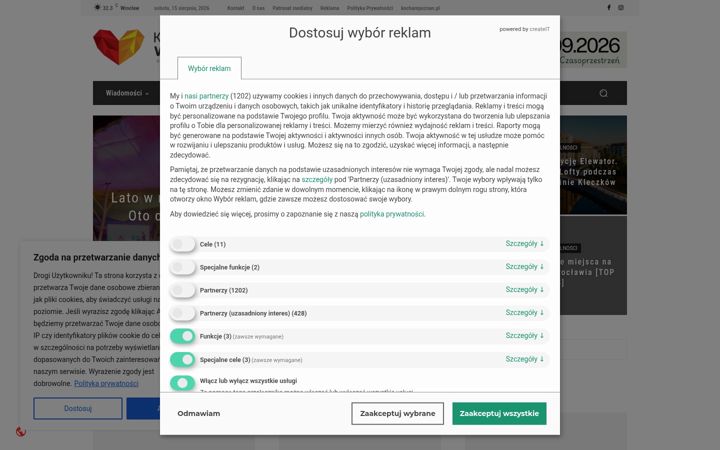The width and height of the screenshot is (720, 450).
Task: Click the Zaakceptuj wszystkie button
Action: [499, 413]
